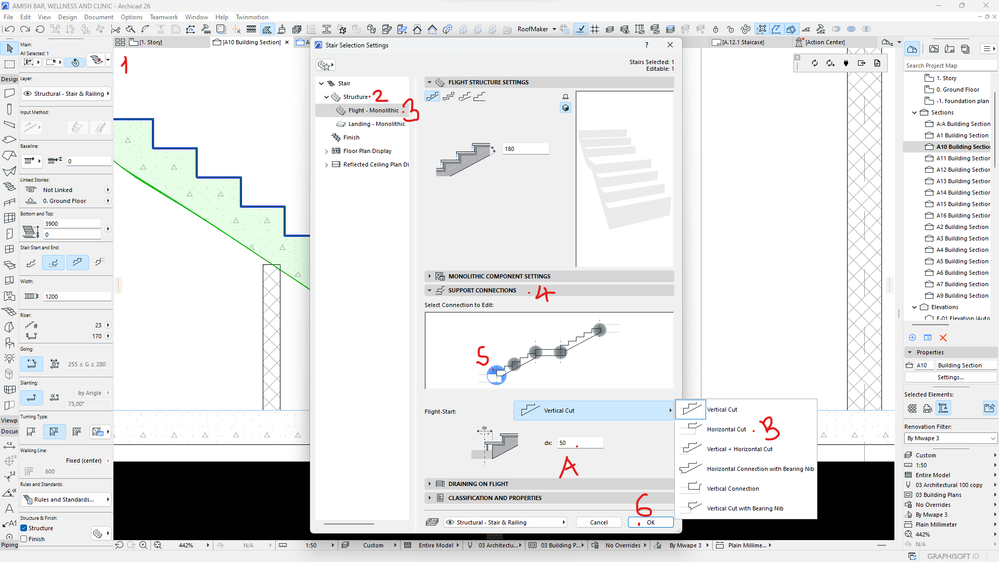The width and height of the screenshot is (999, 562).
Task: Click the dx value field showing 50
Action: click(580, 443)
